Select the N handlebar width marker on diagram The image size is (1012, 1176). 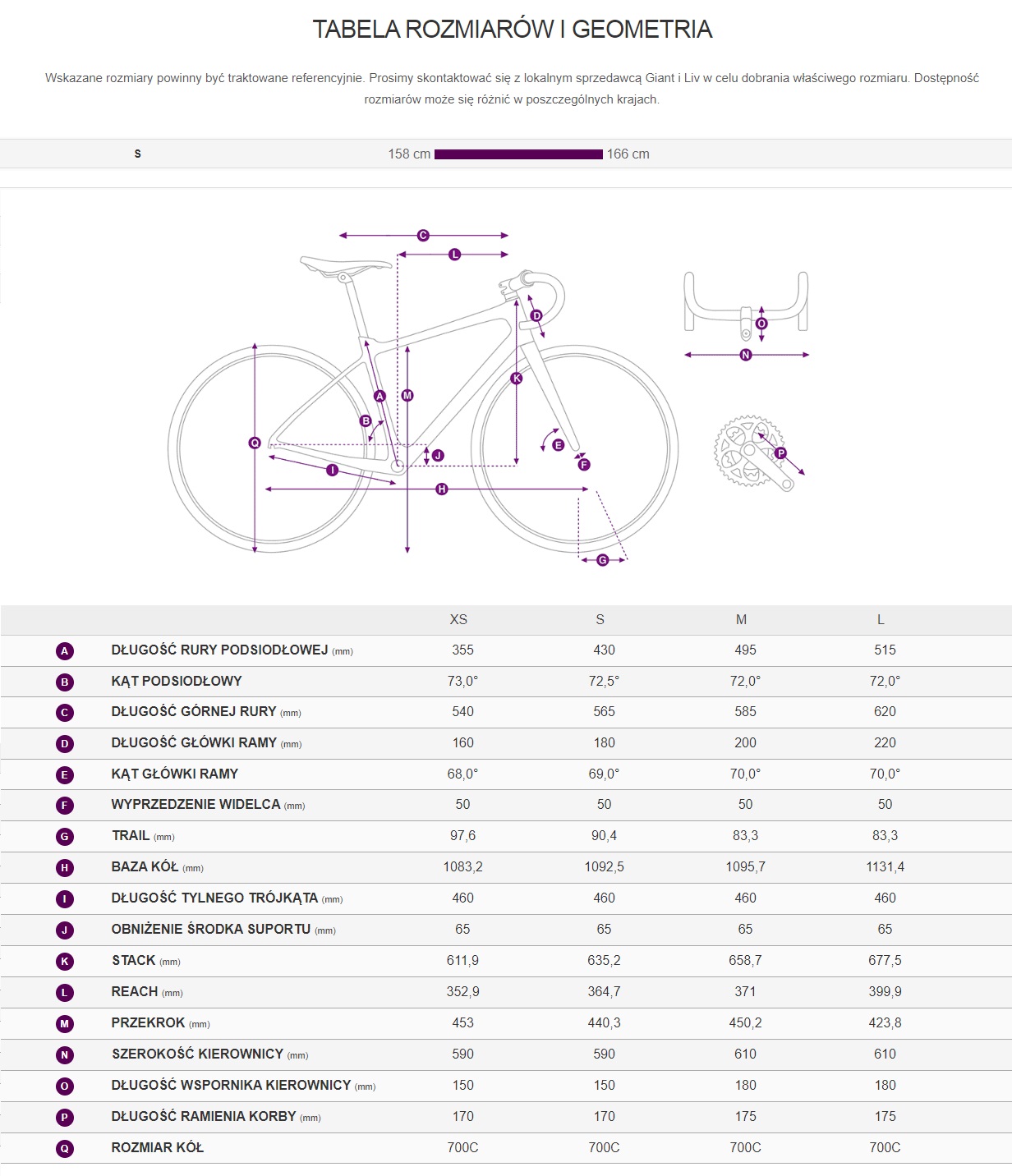746,355
